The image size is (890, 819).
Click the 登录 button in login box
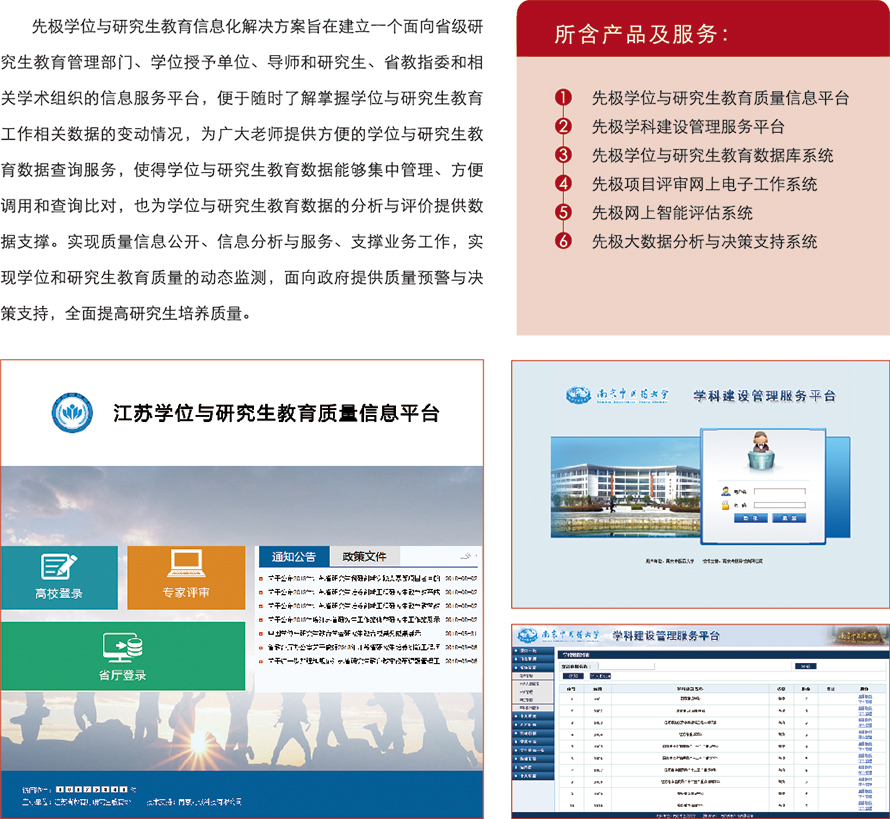click(751, 518)
